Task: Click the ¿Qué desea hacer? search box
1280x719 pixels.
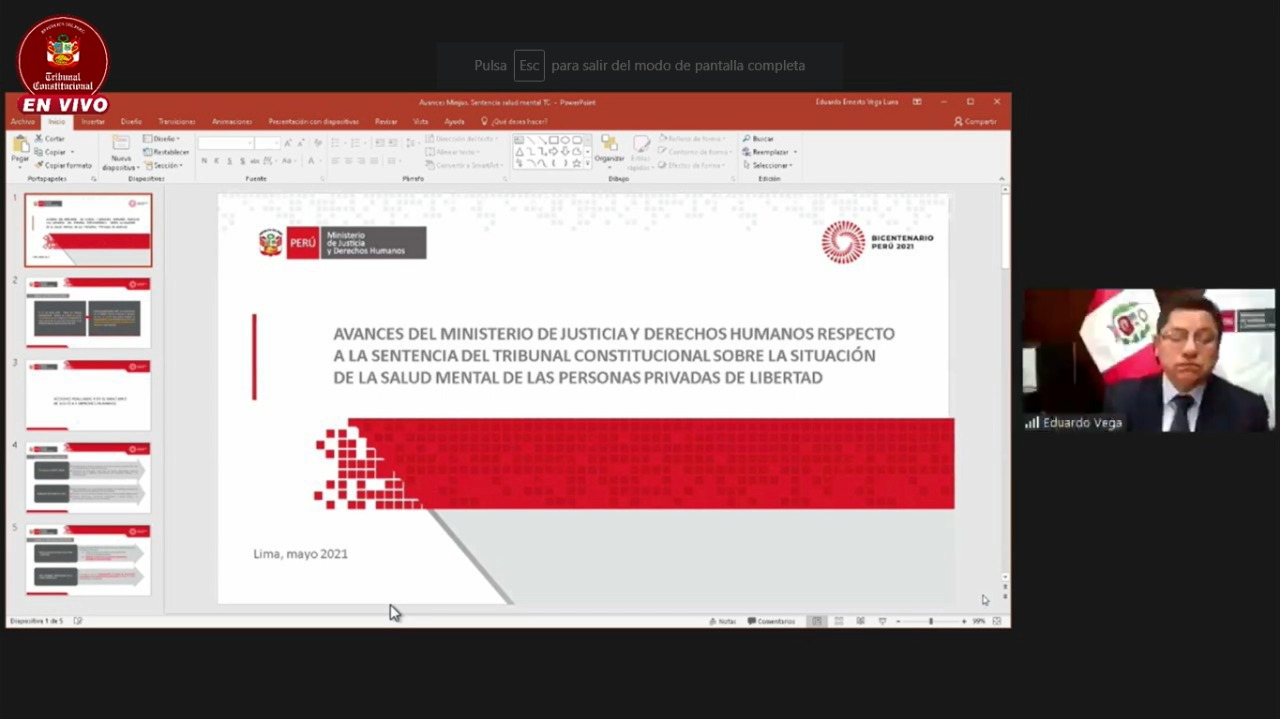Action: tap(514, 122)
